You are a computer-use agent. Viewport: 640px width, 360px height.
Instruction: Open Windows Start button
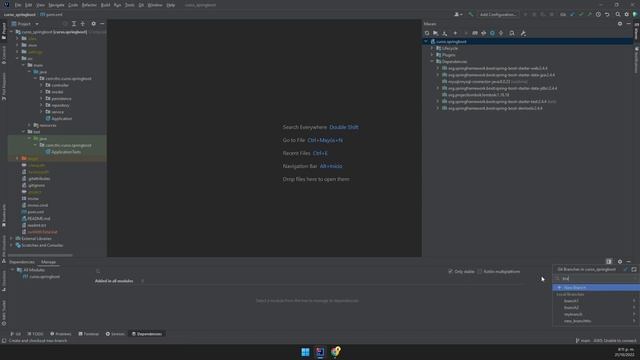(x=305, y=352)
